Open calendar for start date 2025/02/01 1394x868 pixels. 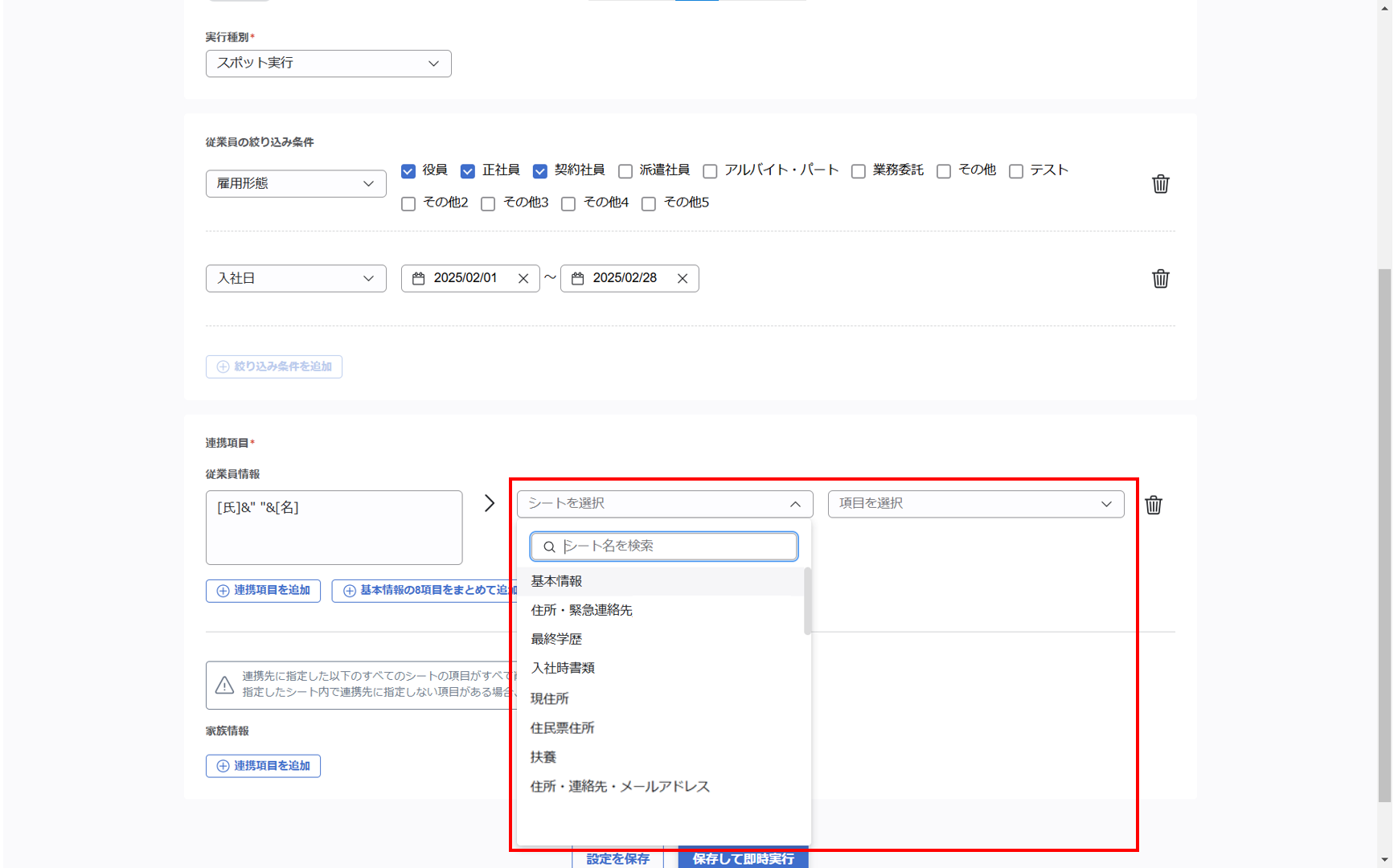418,278
